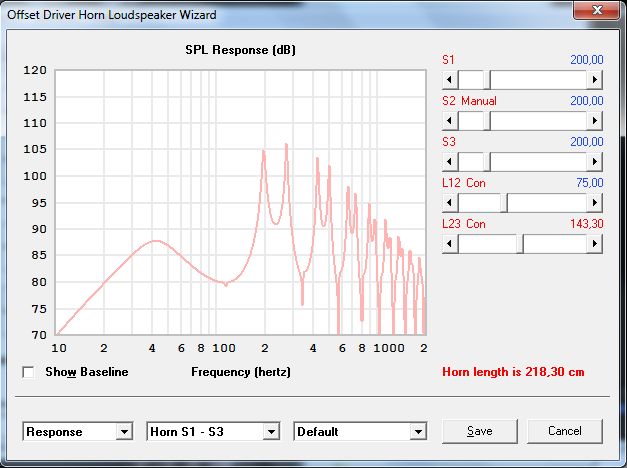
Task: Click the L23 Con slider thumb
Action: pyautogui.click(x=520, y=244)
